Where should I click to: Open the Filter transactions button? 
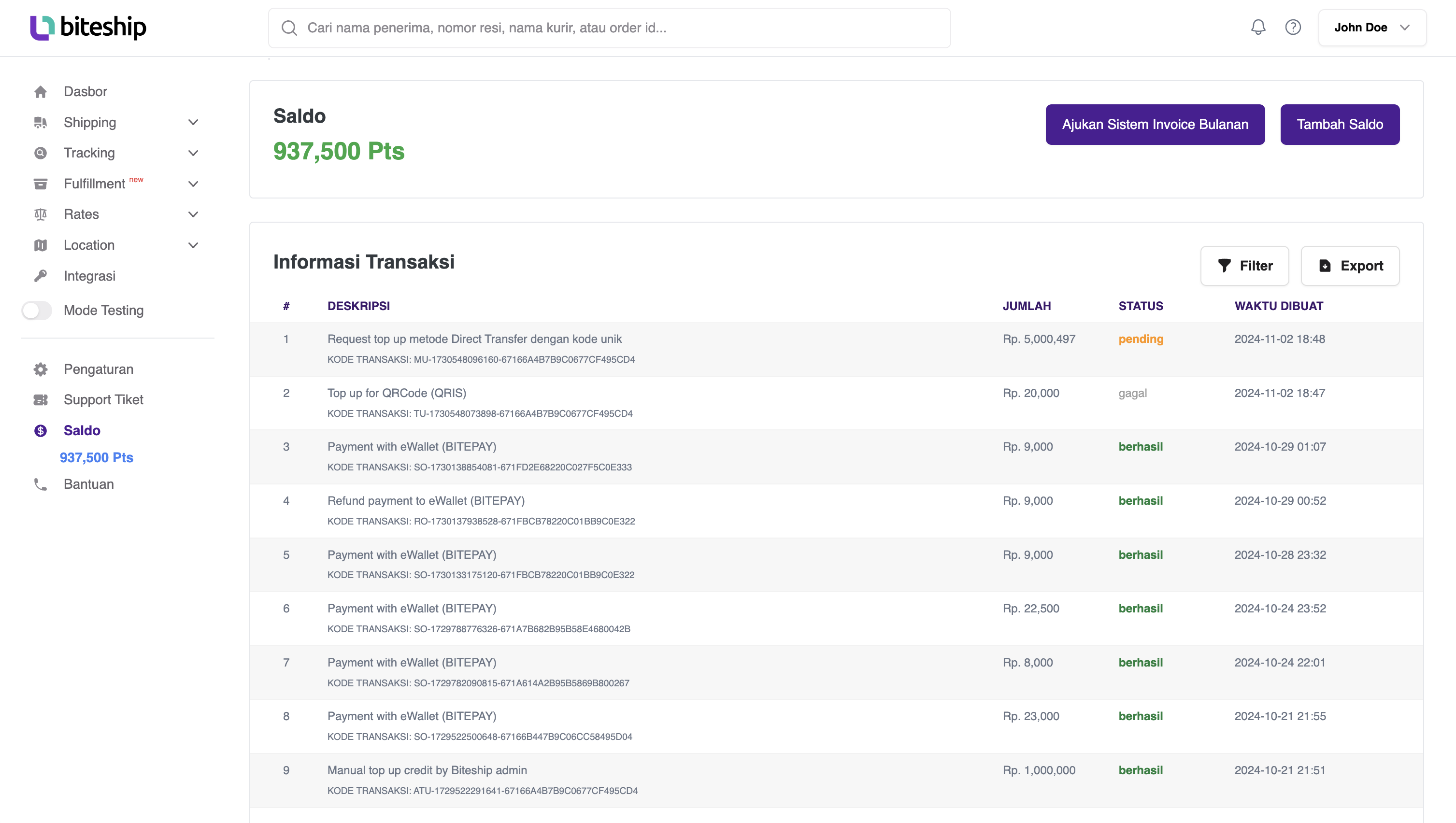pos(1244,266)
